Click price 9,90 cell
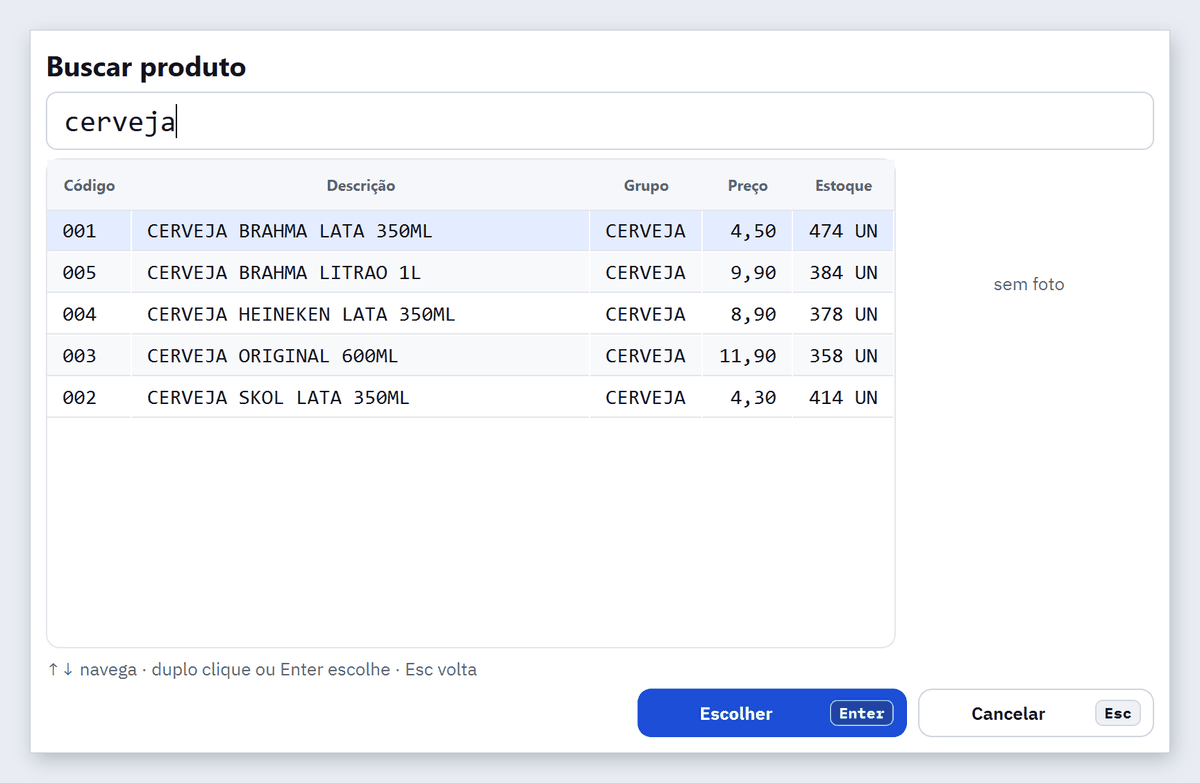The height and width of the screenshot is (783, 1200). point(748,273)
